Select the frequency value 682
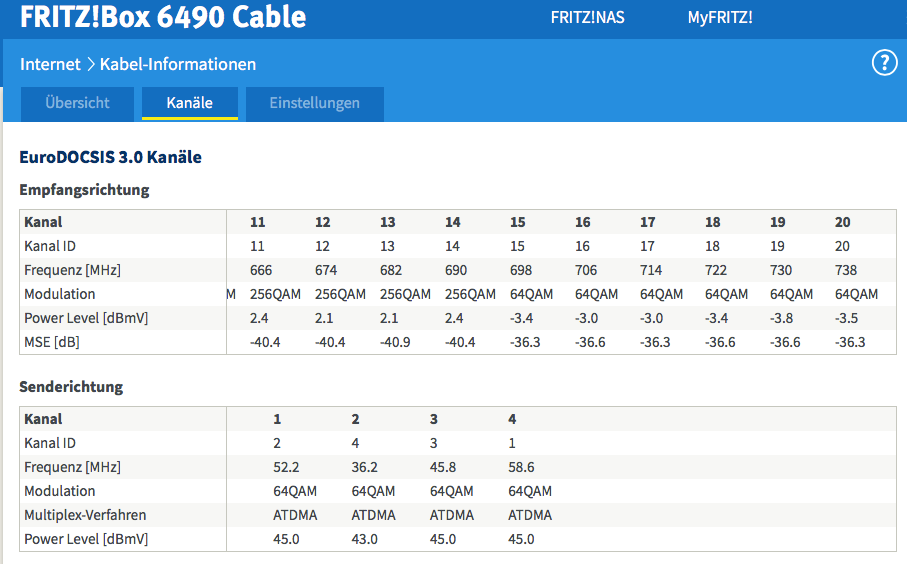The width and height of the screenshot is (907, 564). pos(390,270)
